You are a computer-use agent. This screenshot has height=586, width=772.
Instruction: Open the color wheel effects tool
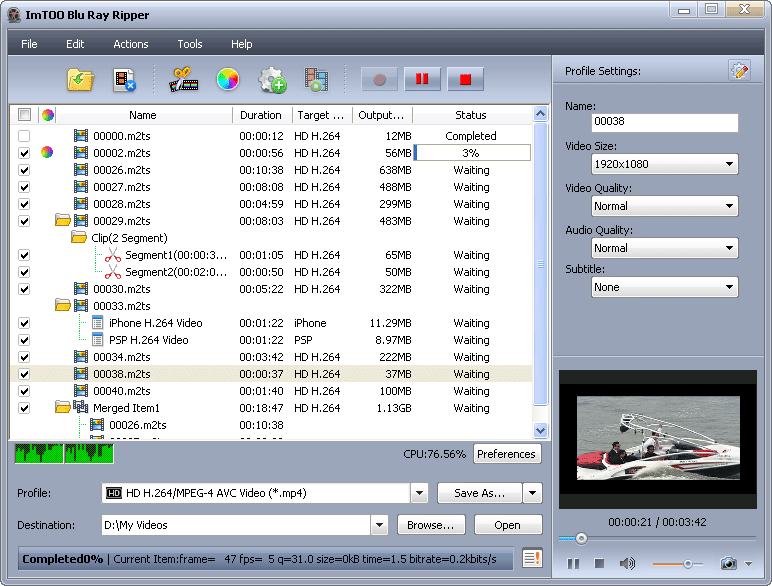228,80
